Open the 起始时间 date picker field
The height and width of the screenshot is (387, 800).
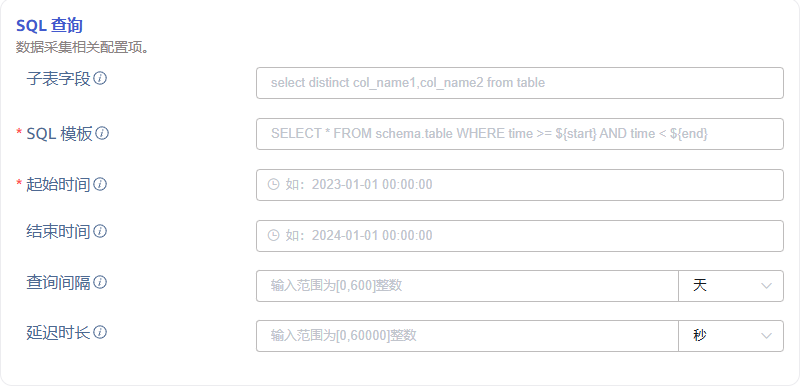pyautogui.click(x=519, y=185)
